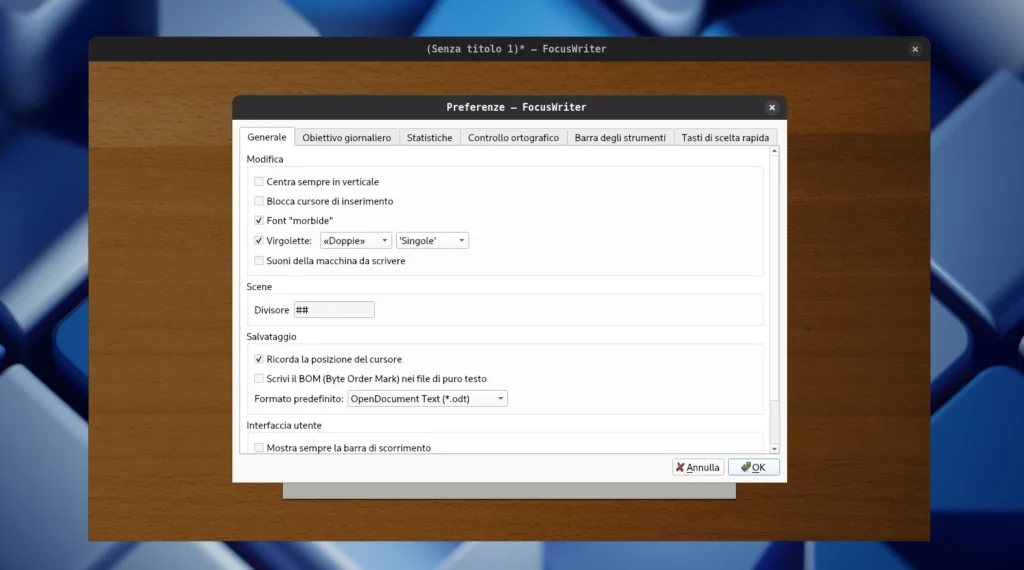Open the Formato predefinito dropdown

427,399
